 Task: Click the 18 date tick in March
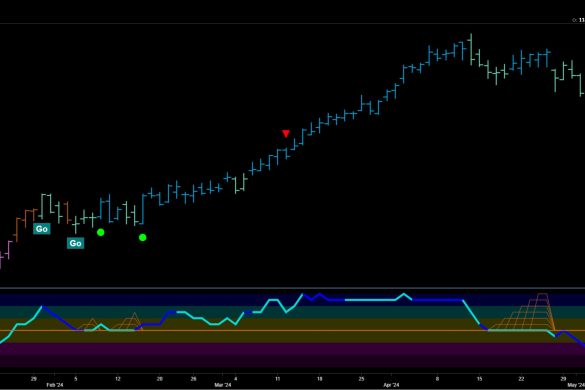(x=320, y=379)
